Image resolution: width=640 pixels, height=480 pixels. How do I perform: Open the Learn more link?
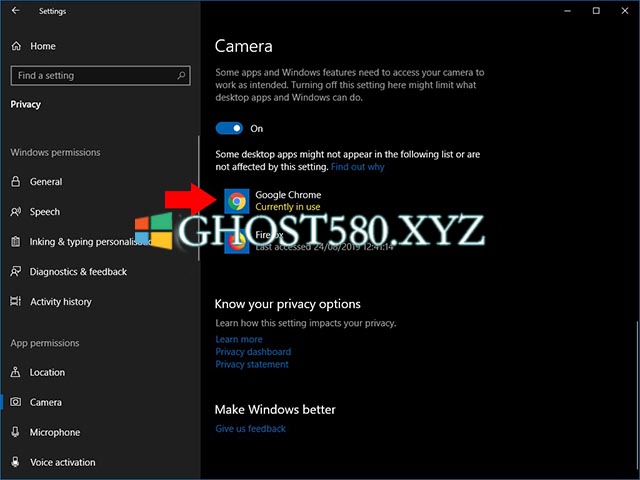tap(239, 339)
